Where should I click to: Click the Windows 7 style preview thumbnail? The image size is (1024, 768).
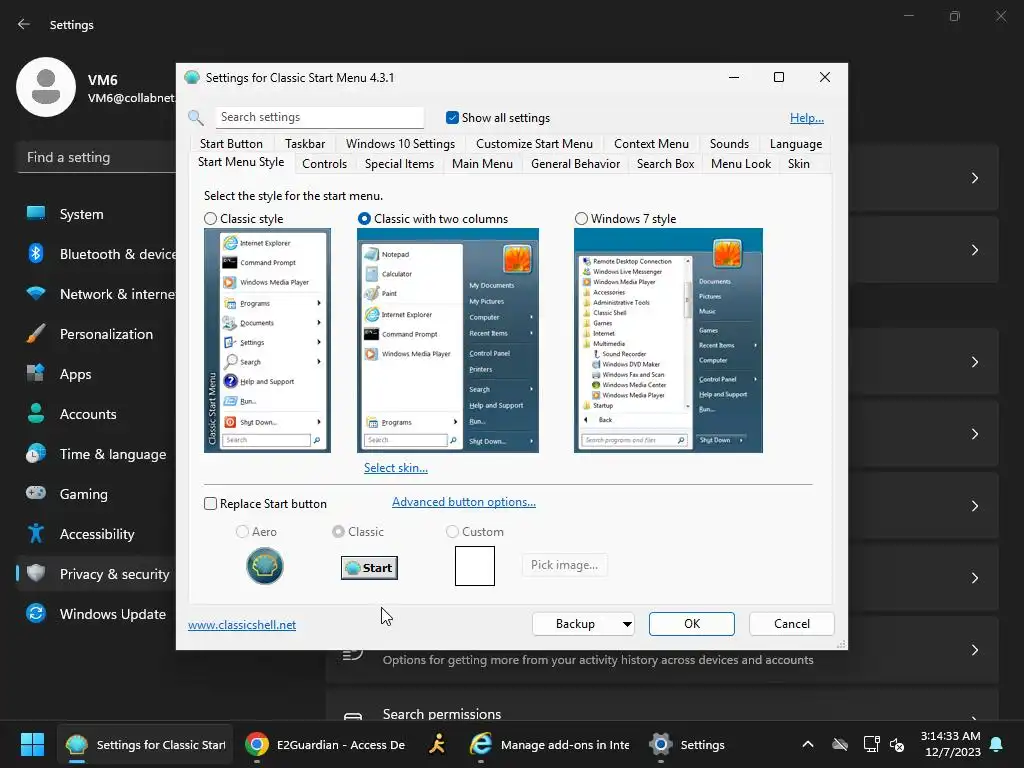668,340
